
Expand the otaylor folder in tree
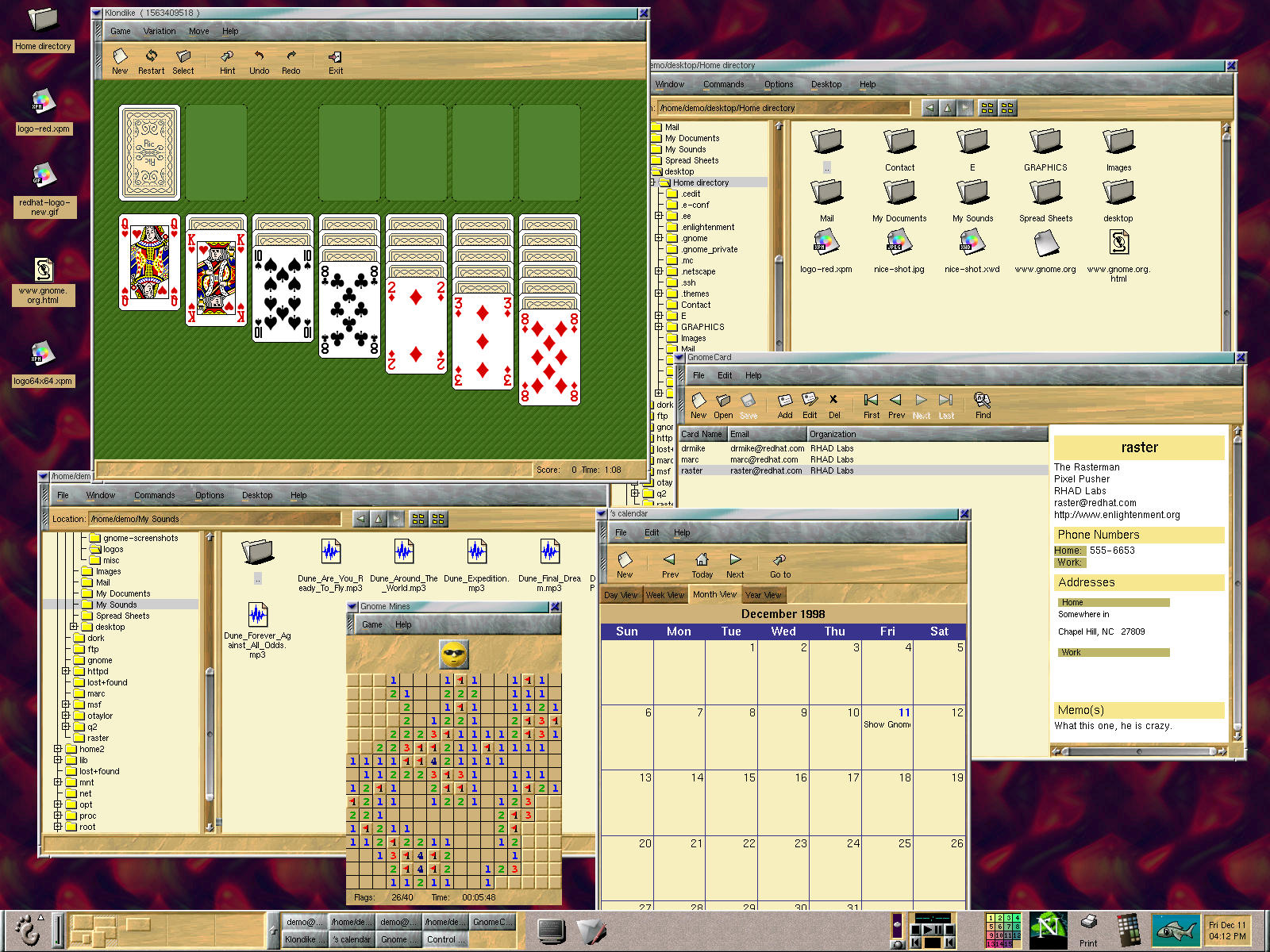pyautogui.click(x=66, y=716)
